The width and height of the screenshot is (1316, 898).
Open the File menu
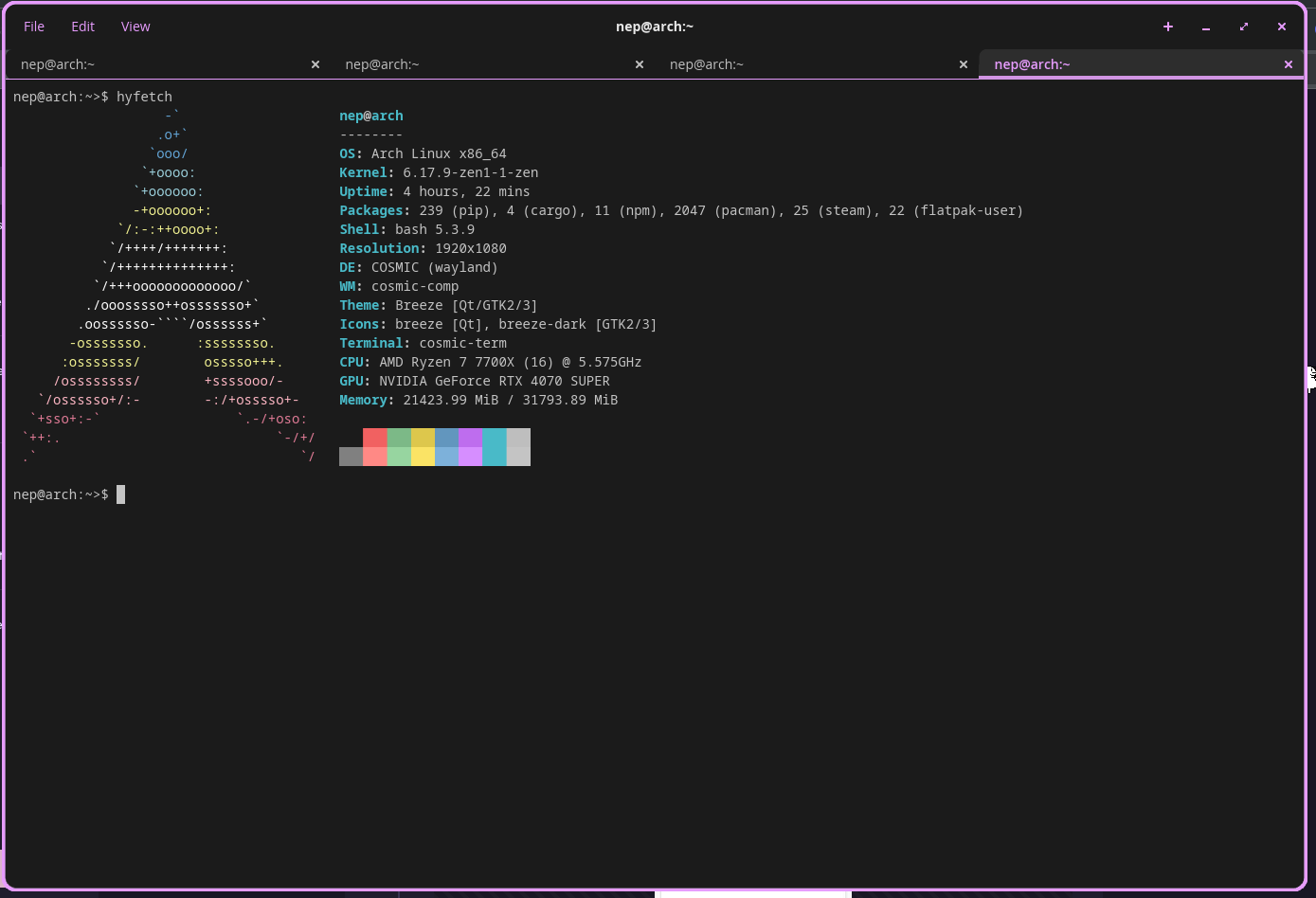coord(34,27)
